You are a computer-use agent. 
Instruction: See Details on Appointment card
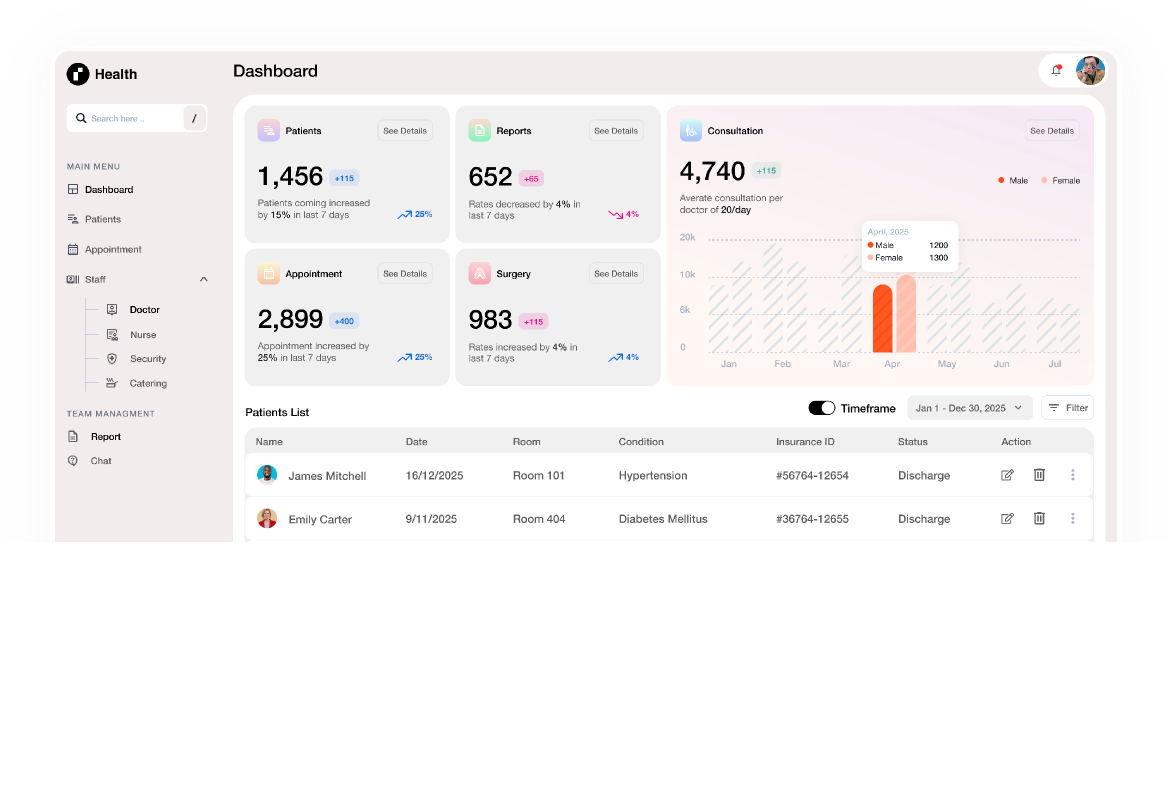tap(405, 274)
